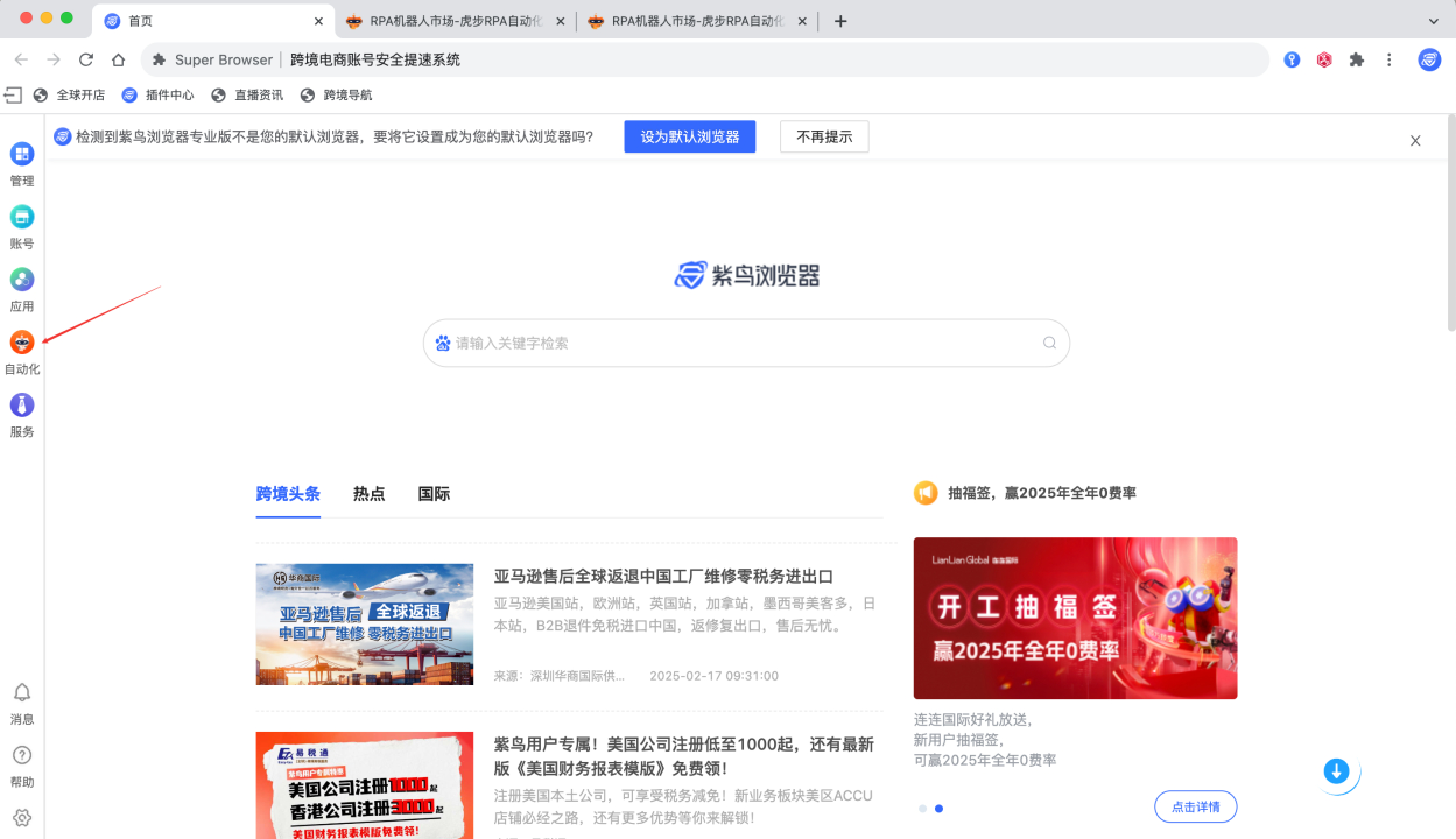Click 不再提示 button
This screenshot has width=1456, height=839.
coord(824,137)
